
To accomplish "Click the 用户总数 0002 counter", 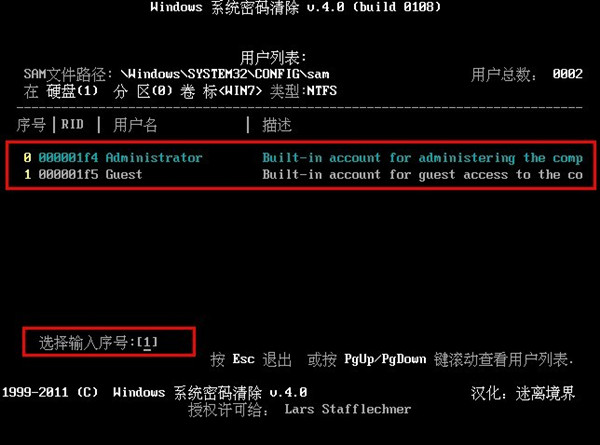I will coord(527,74).
